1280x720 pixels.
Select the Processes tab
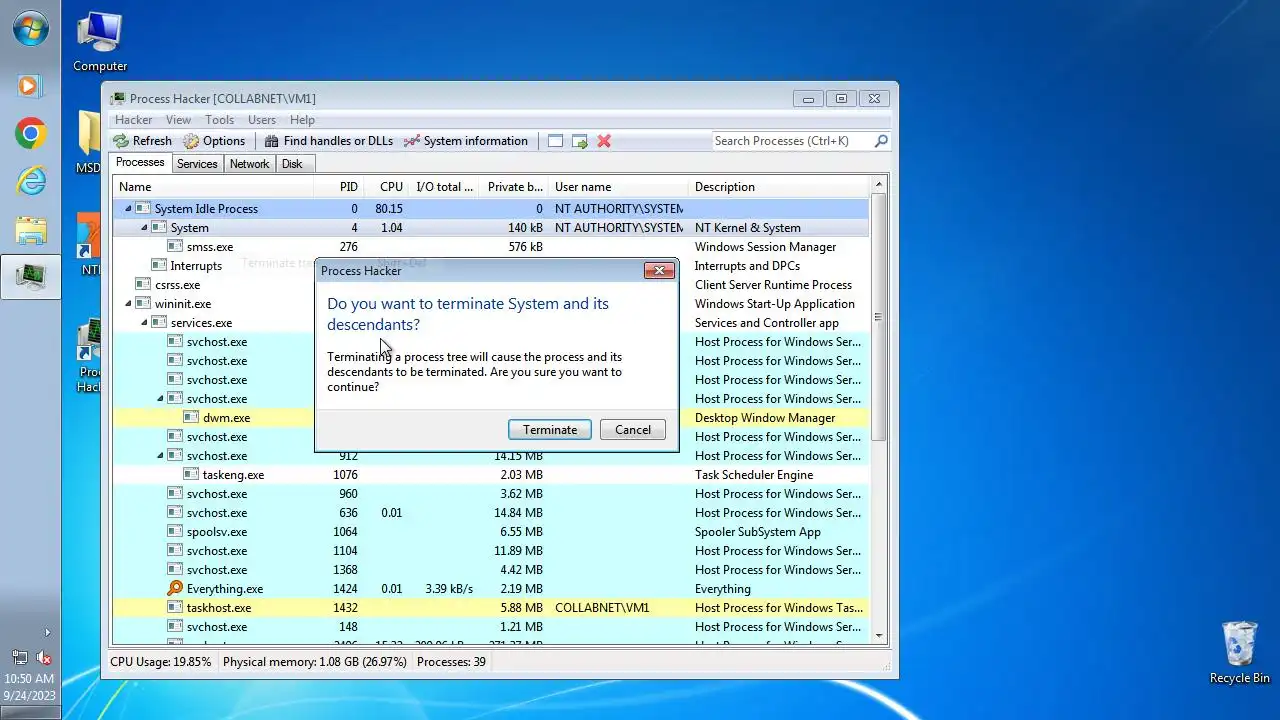(140, 163)
